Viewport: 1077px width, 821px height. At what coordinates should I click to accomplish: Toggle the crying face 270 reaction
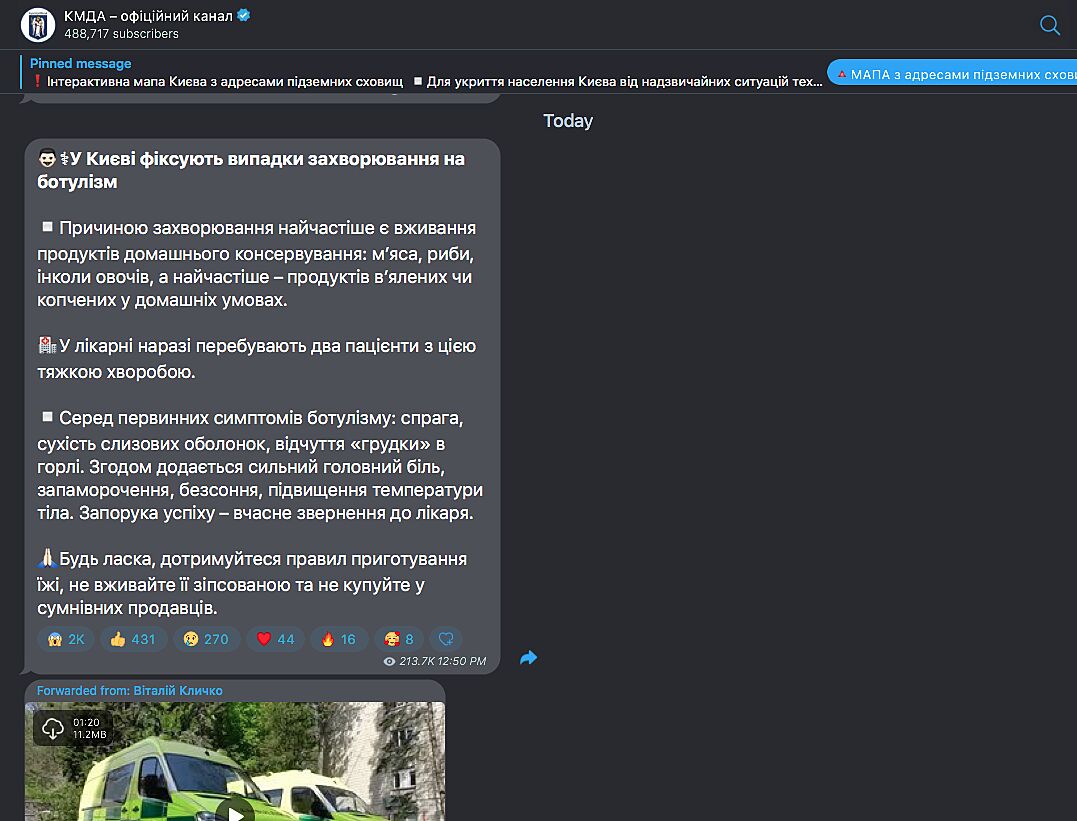pyautogui.click(x=205, y=639)
